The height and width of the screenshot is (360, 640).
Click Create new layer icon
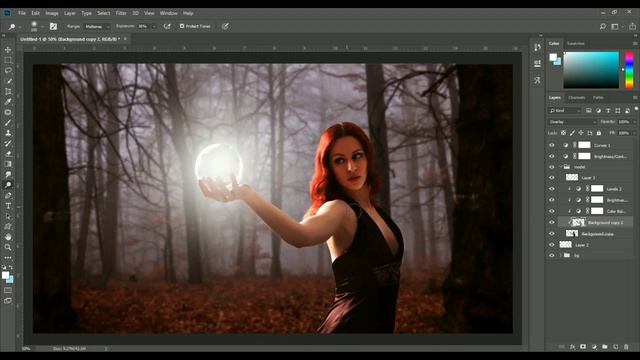(x=616, y=347)
